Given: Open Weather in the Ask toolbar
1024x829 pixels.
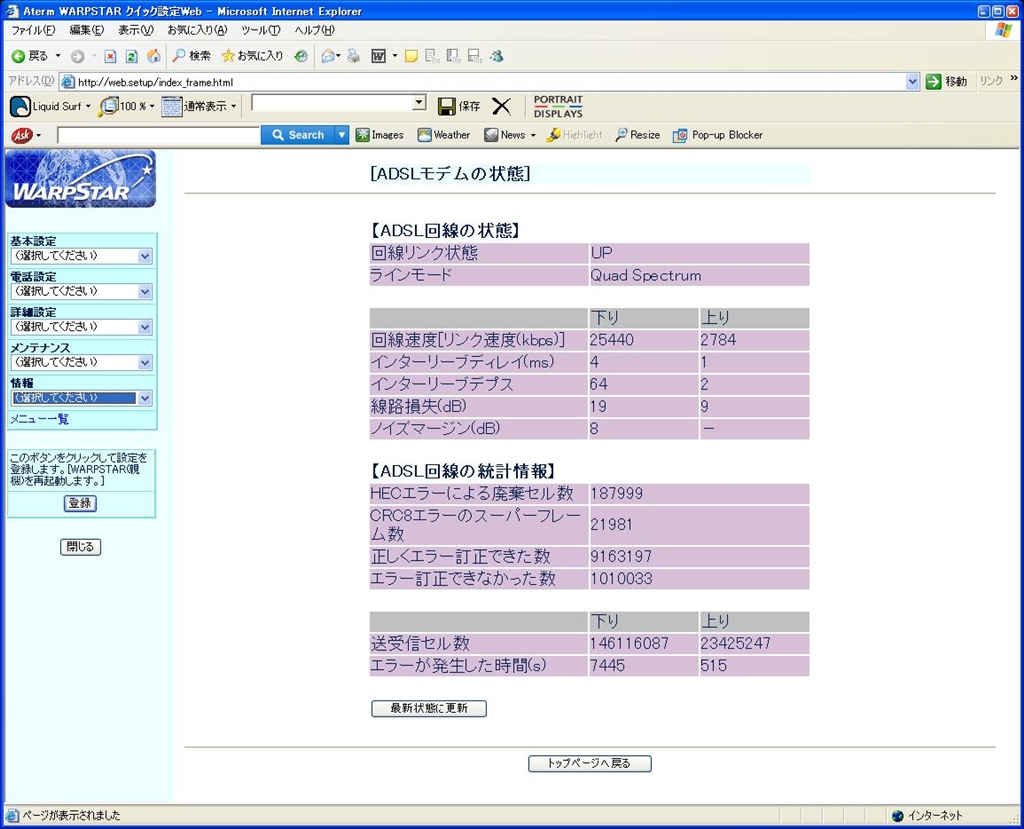Looking at the screenshot, I should click(x=443, y=135).
